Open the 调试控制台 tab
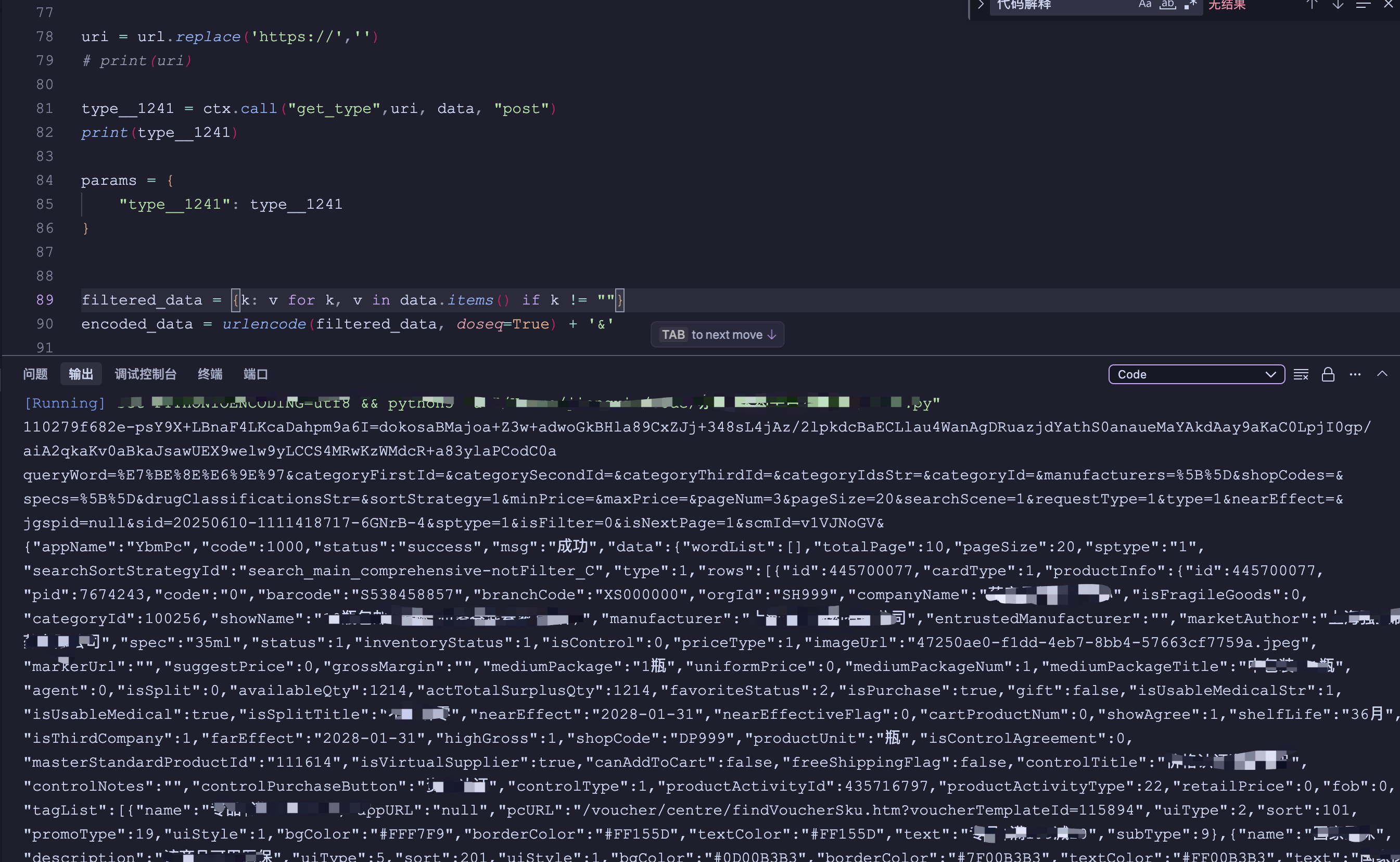This screenshot has height=862, width=1400. point(146,374)
